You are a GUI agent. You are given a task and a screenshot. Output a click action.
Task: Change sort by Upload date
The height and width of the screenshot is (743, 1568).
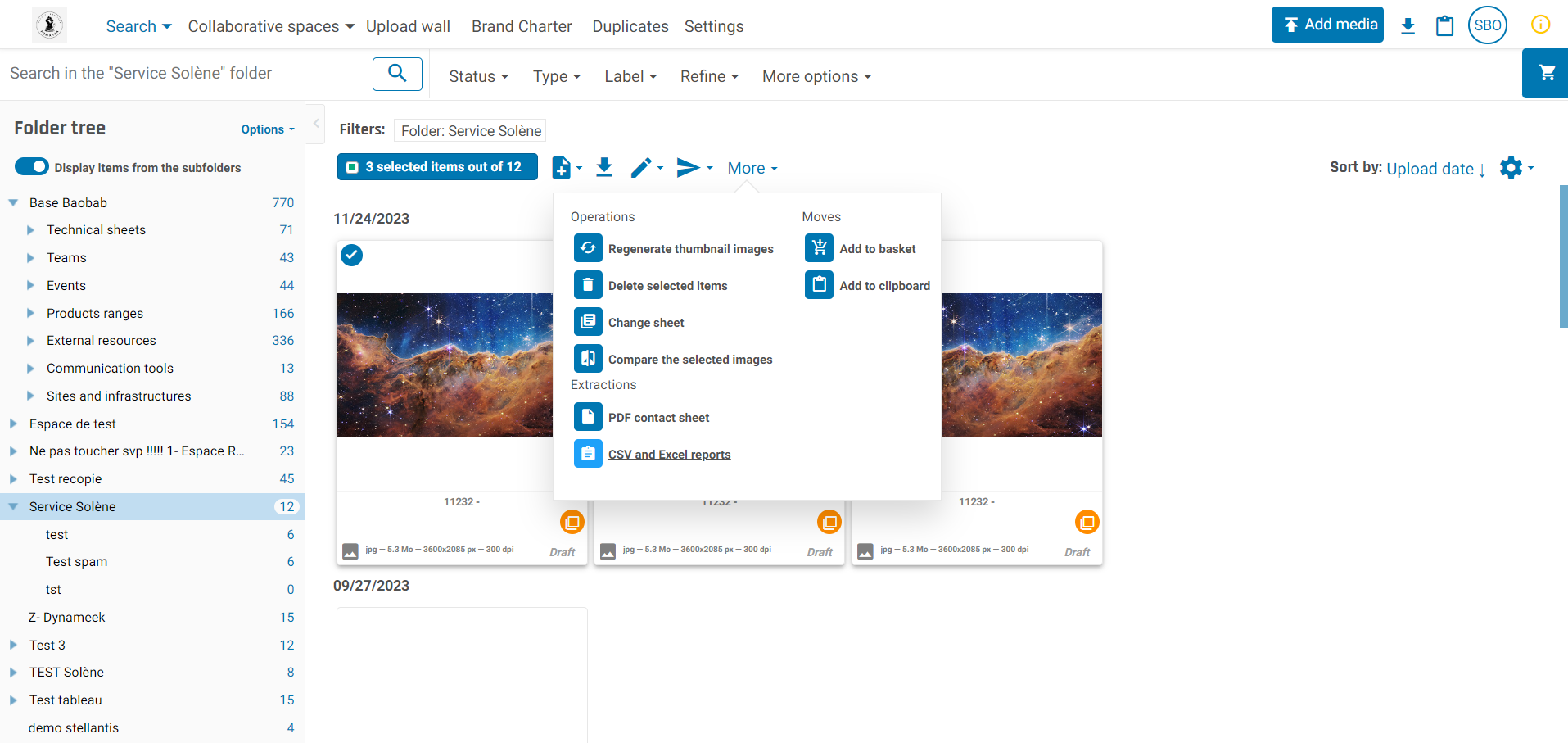pyautogui.click(x=1436, y=168)
